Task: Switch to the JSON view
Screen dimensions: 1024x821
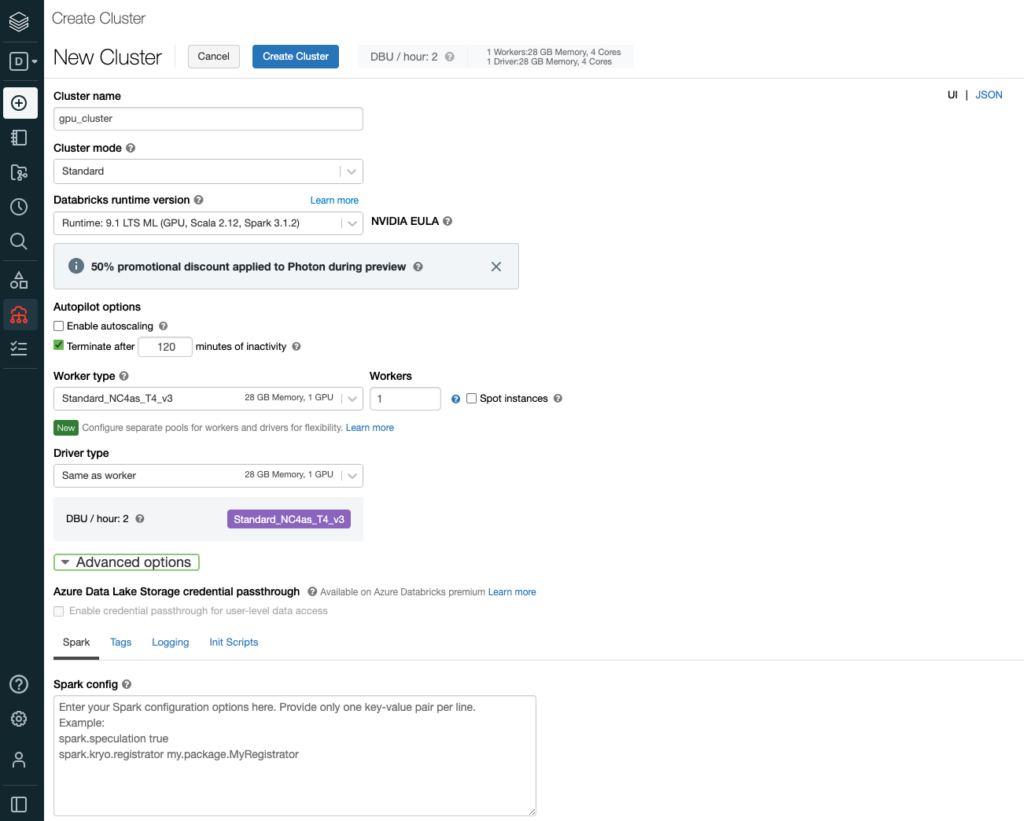Action: (988, 94)
